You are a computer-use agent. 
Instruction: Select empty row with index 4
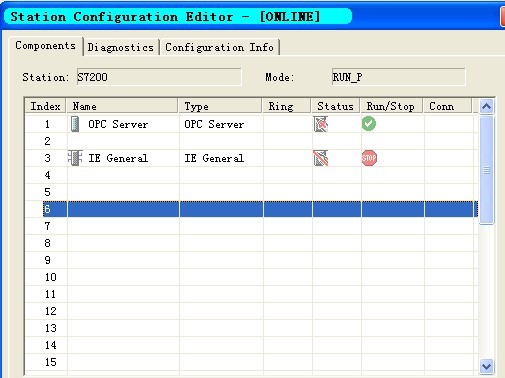[252, 175]
